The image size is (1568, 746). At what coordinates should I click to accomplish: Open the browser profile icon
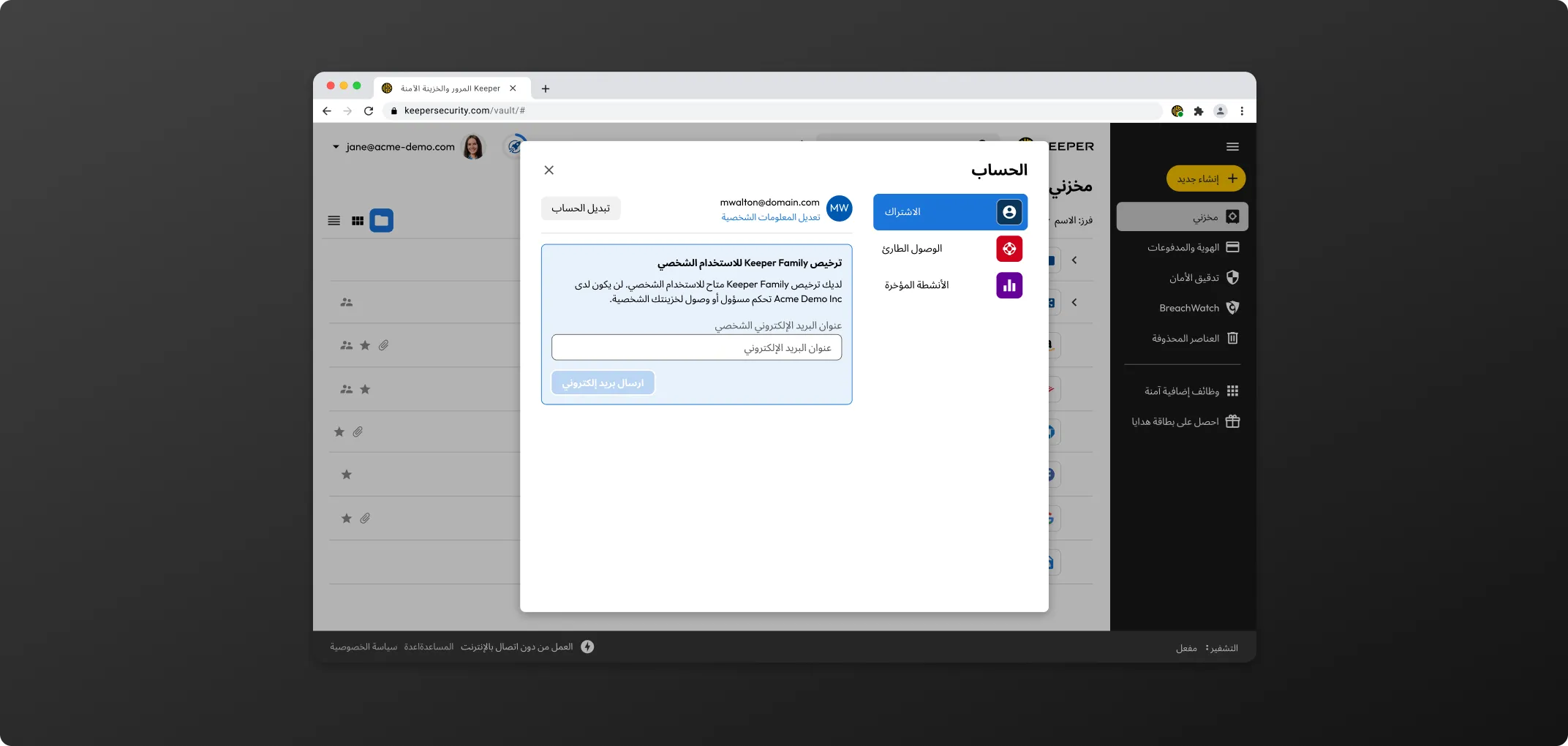coord(1220,111)
